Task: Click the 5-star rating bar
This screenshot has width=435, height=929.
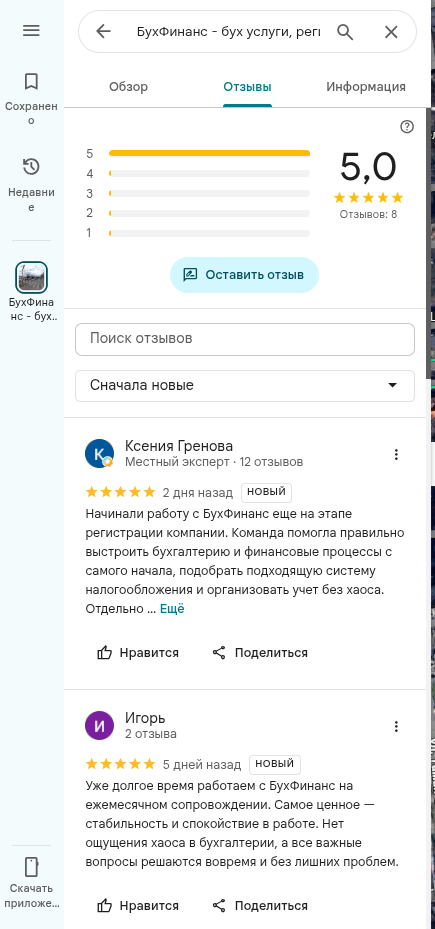Action: [x=209, y=153]
